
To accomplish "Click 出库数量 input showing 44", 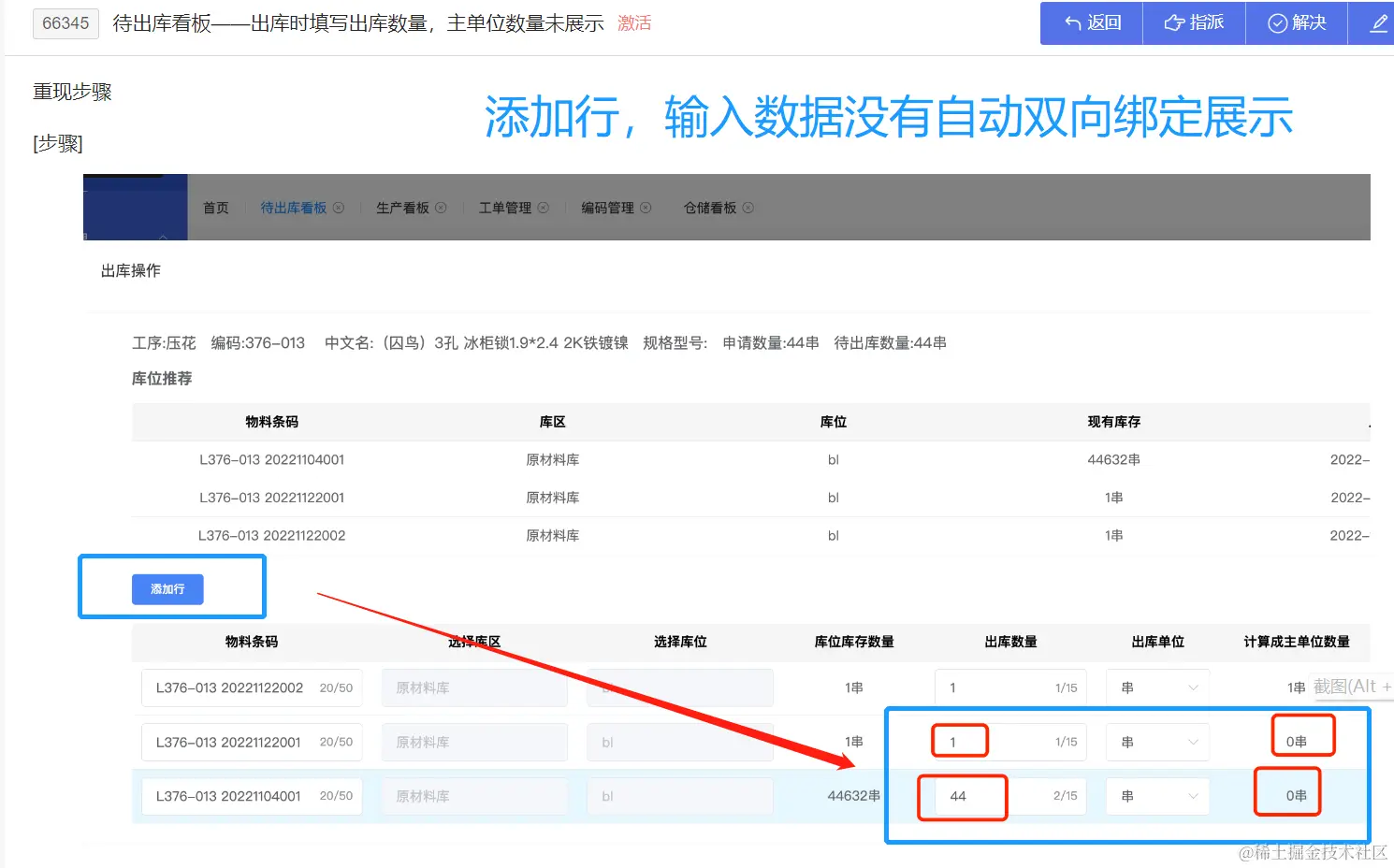I will (1010, 796).
